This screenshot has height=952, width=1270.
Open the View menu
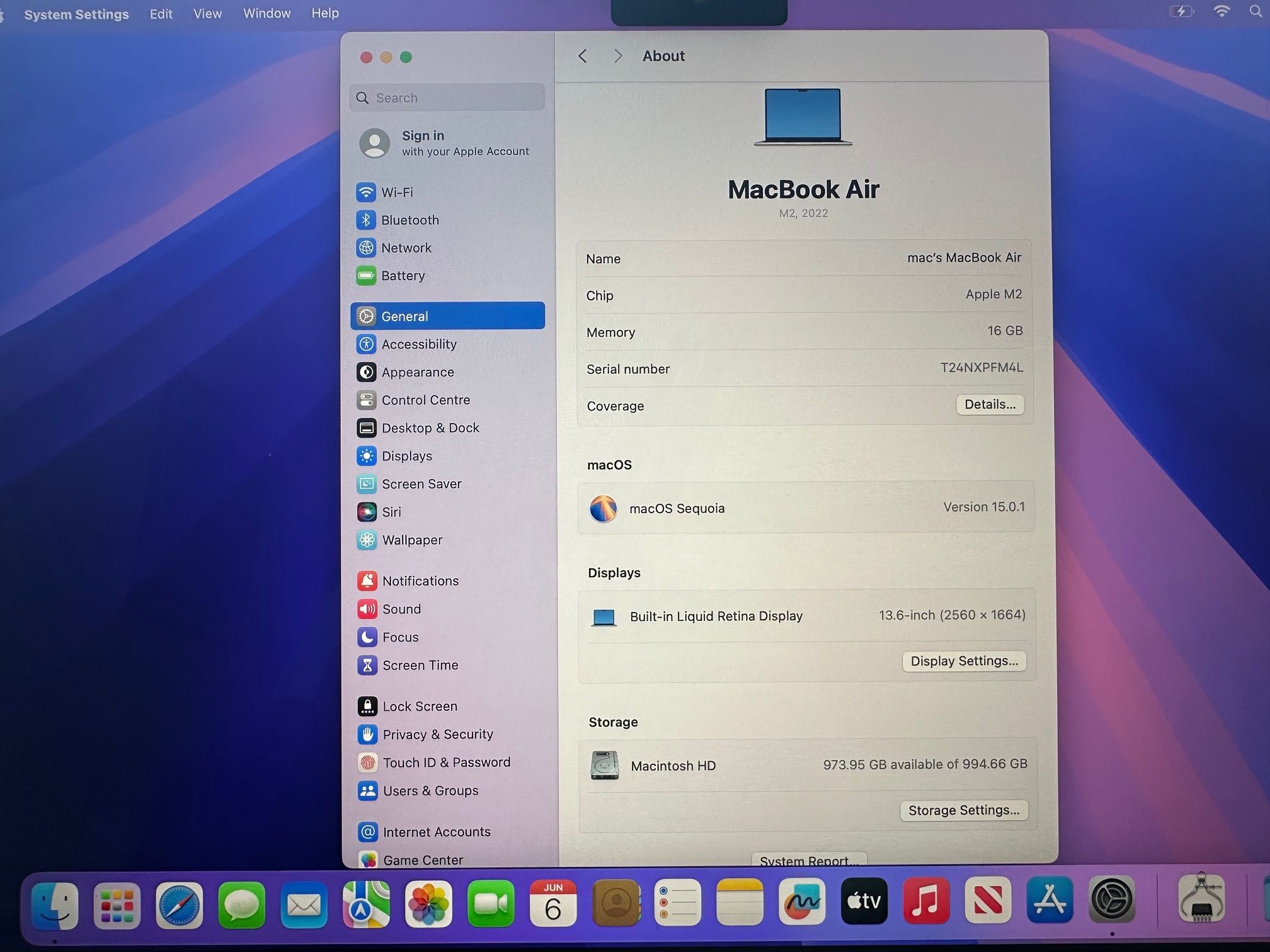coord(207,13)
